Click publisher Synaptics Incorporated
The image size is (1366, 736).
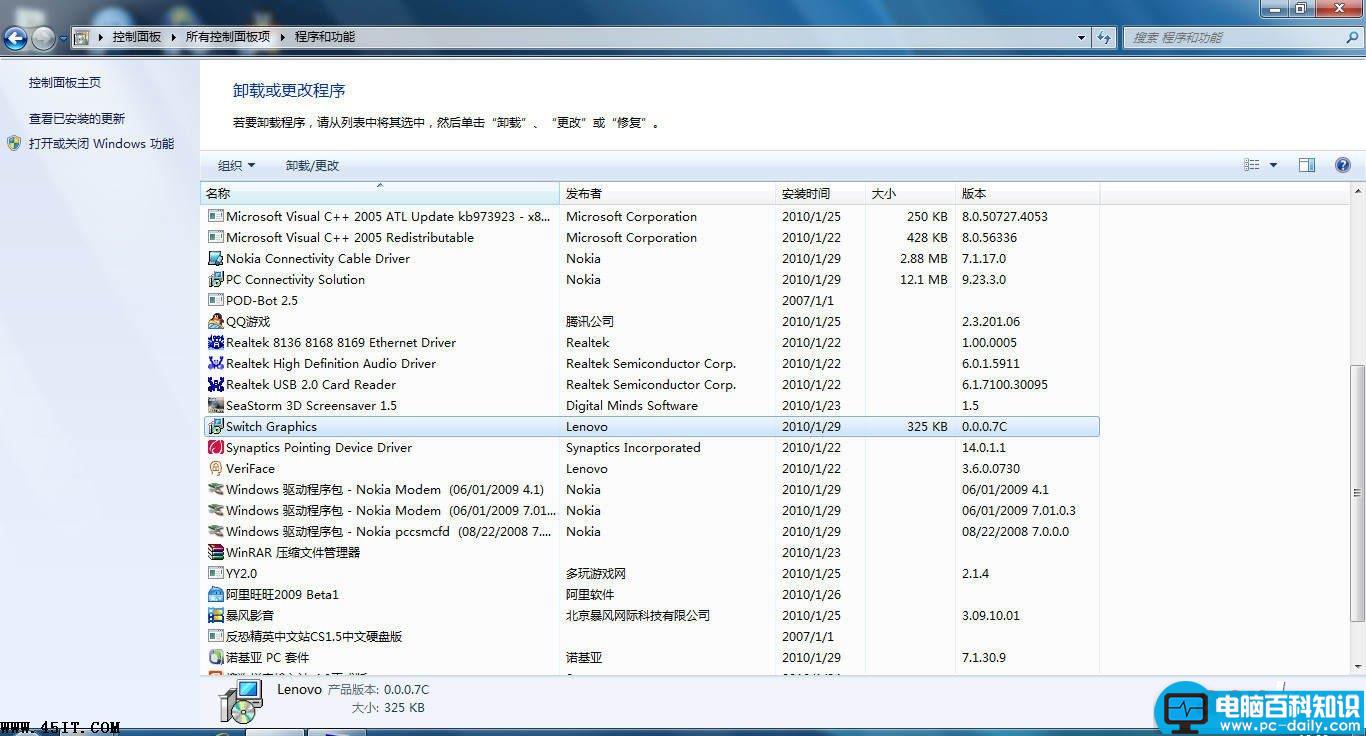coord(633,447)
